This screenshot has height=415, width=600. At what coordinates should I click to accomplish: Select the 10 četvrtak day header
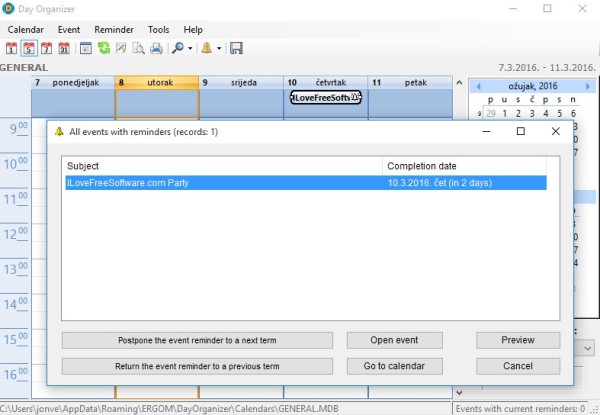pyautogui.click(x=326, y=82)
